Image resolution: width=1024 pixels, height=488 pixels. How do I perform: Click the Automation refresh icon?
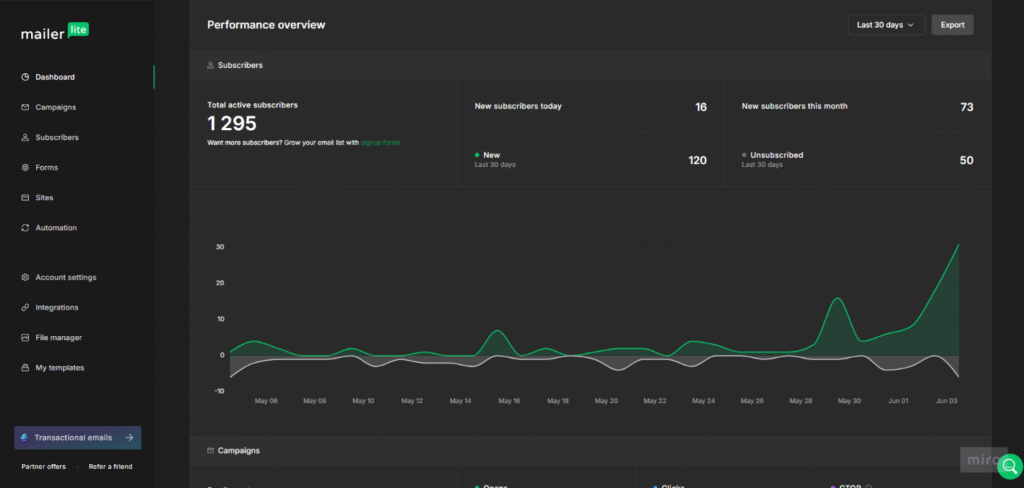pos(25,228)
